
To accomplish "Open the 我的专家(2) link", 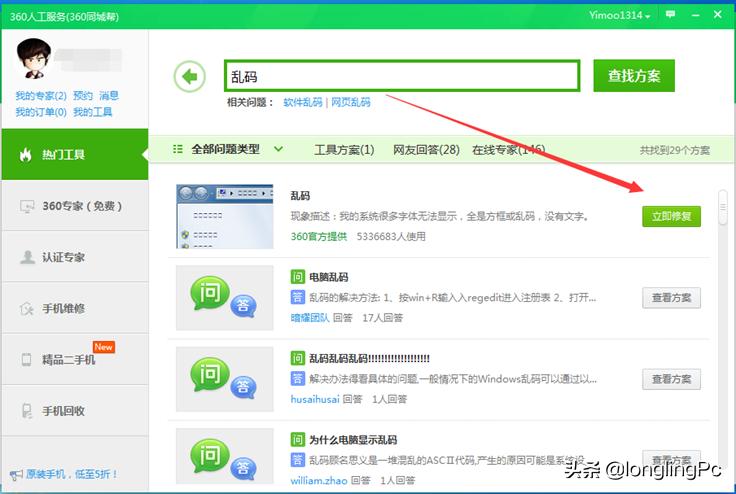I will point(41,96).
